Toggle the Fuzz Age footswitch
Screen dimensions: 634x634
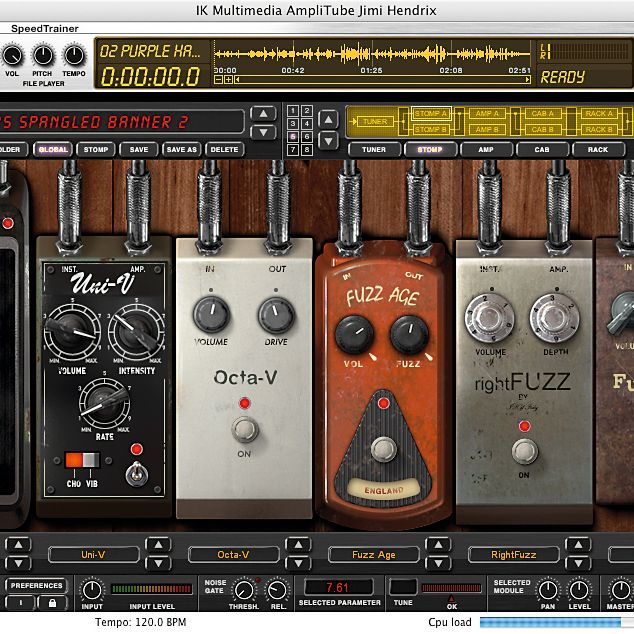click(383, 449)
